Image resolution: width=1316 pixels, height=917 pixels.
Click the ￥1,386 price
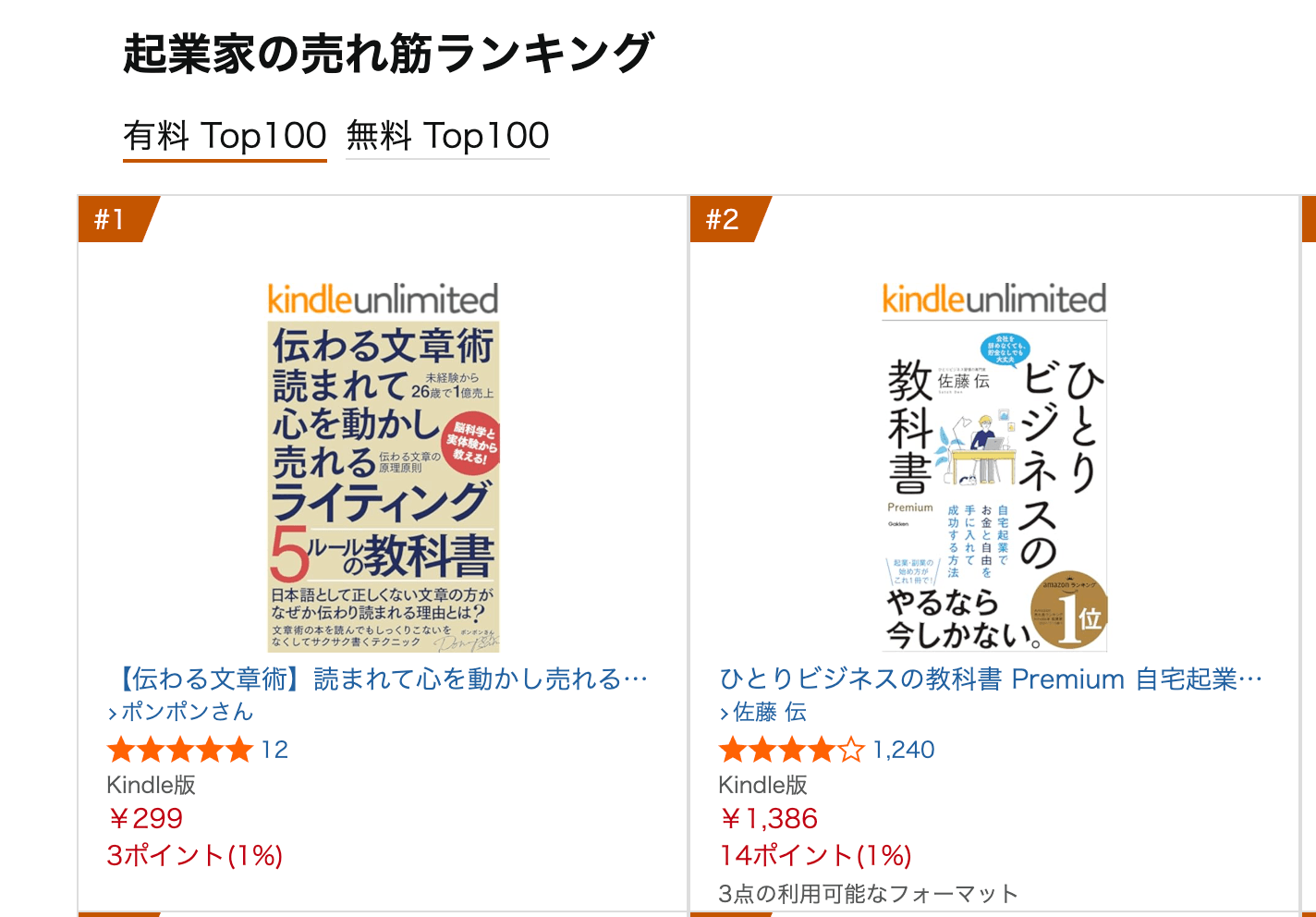(769, 818)
